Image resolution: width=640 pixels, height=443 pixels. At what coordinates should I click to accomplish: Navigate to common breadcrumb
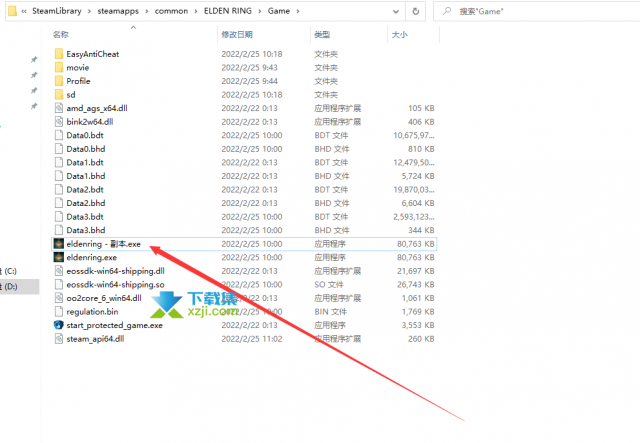click(171, 11)
